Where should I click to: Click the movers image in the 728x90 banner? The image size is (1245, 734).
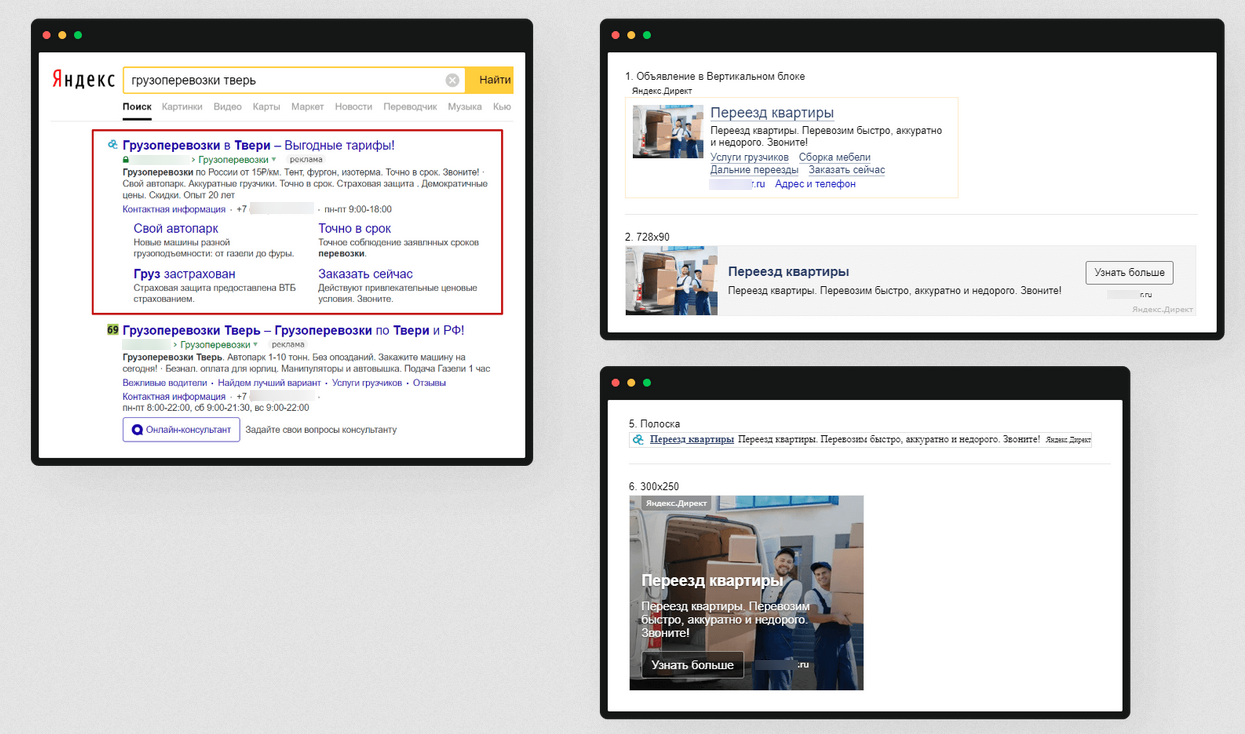coord(671,281)
